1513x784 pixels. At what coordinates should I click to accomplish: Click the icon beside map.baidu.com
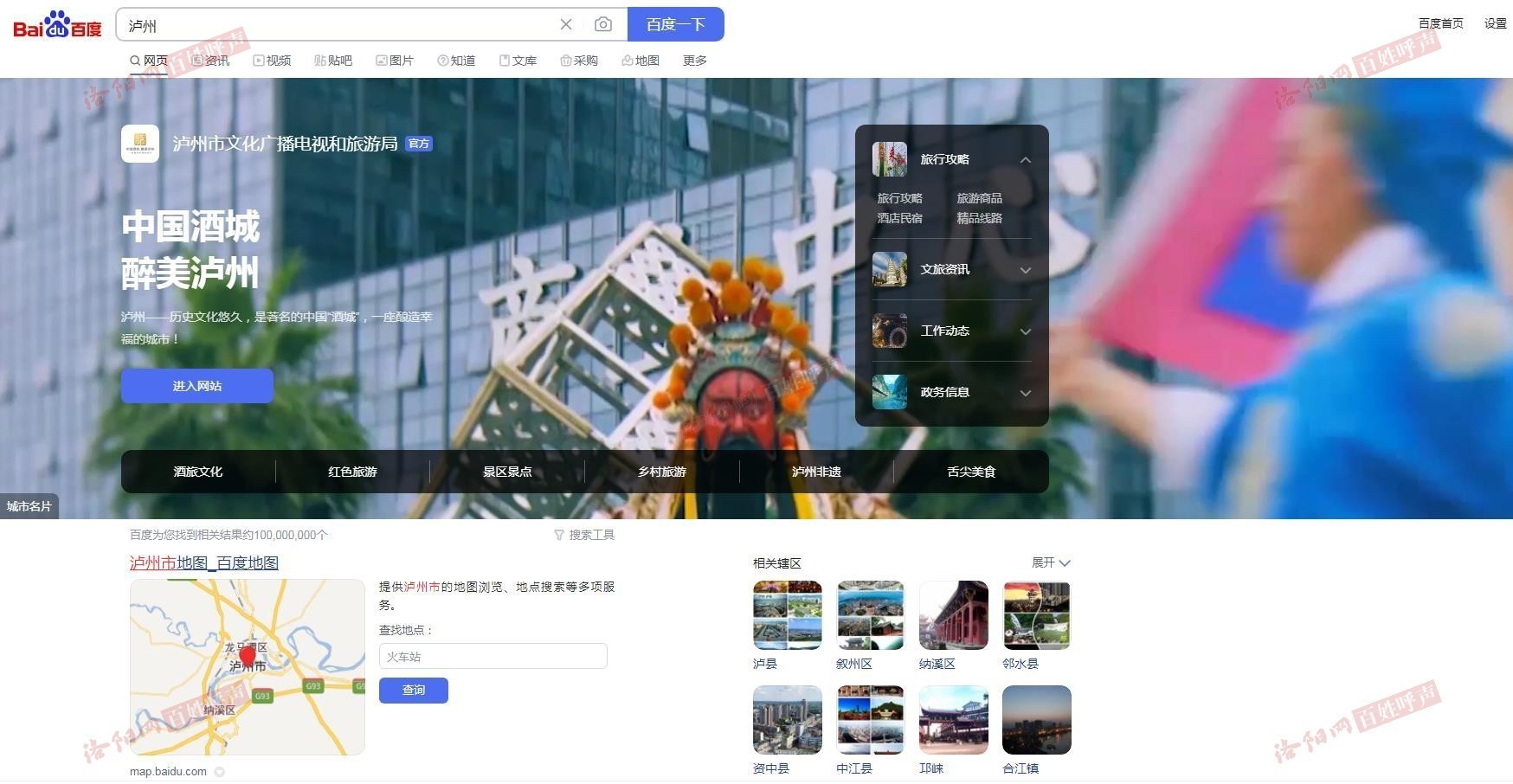pyautogui.click(x=220, y=772)
